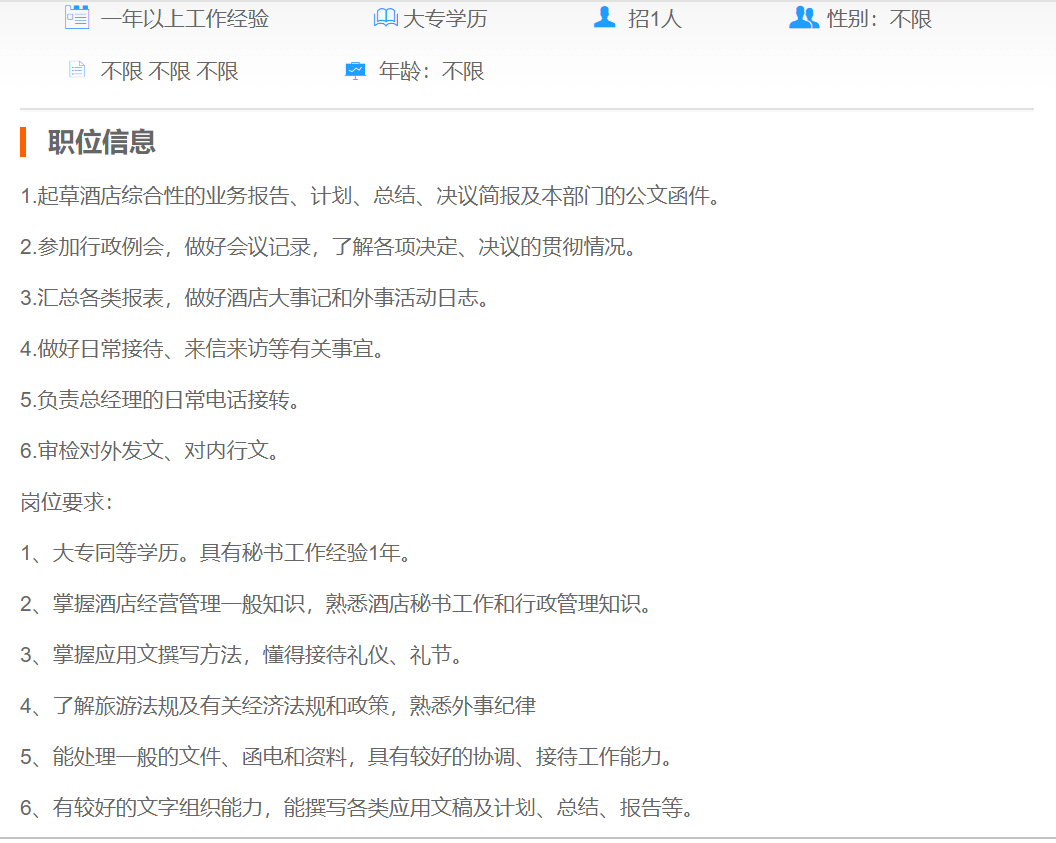
Task: Click requirement 4 about tourism regulations
Action: click(278, 706)
